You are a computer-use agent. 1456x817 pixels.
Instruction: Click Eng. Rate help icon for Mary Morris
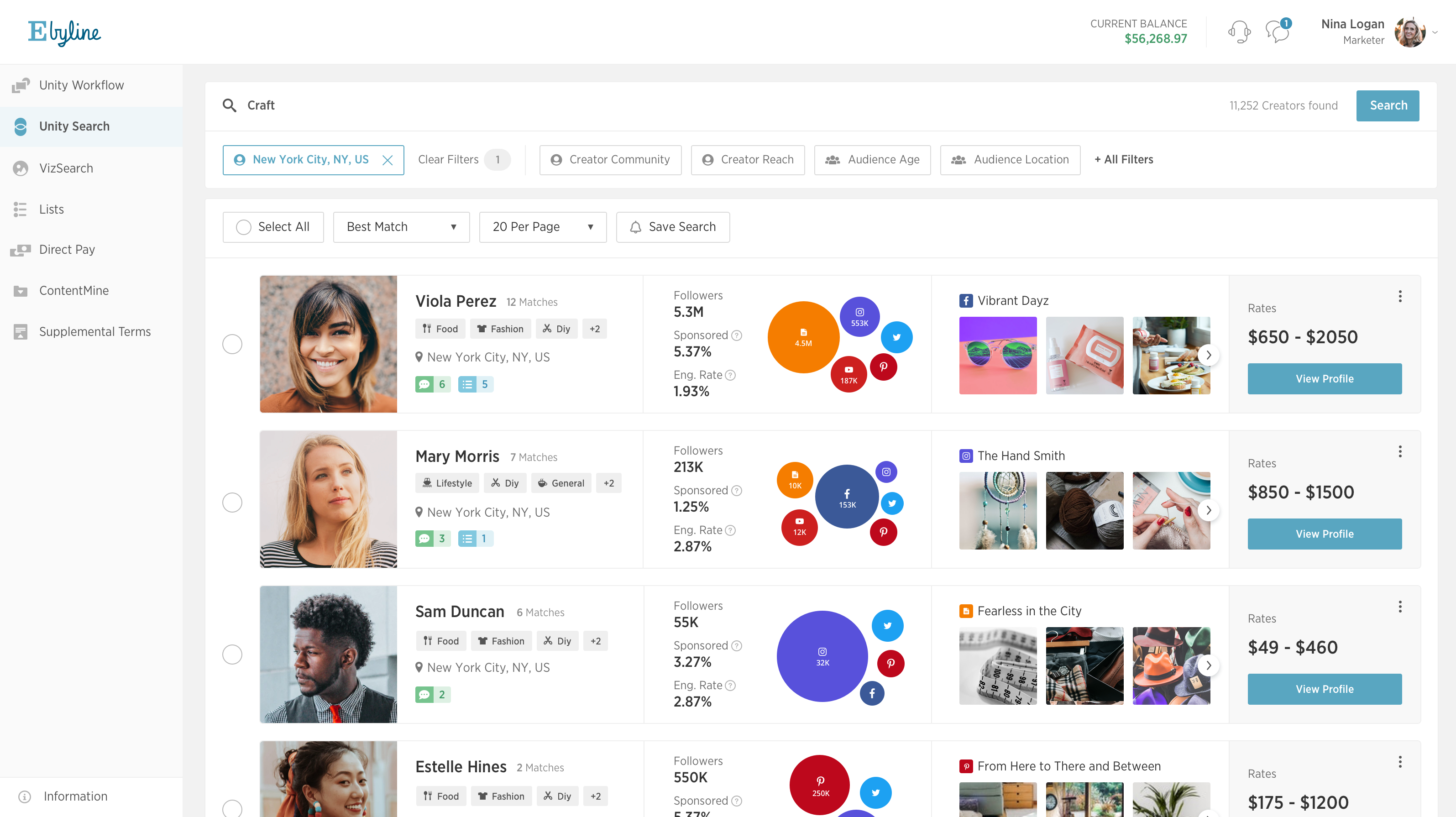pyautogui.click(x=730, y=530)
